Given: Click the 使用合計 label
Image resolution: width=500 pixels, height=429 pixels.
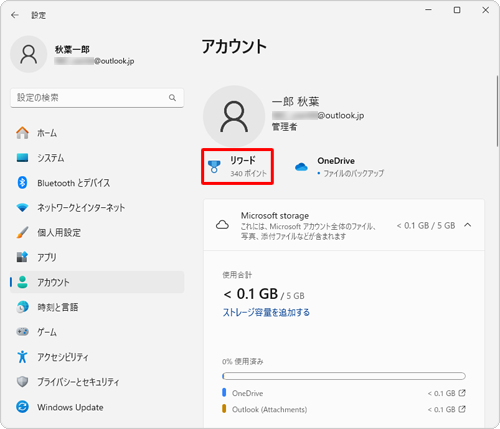Looking at the screenshot, I should (x=237, y=275).
